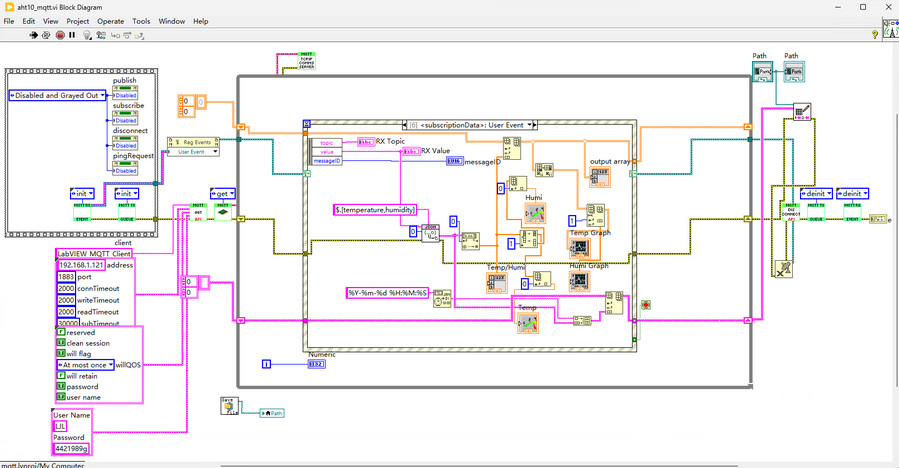Open the subscriptionData User Event case selector
This screenshot has width=899, height=468.
pyautogui.click(x=470, y=124)
